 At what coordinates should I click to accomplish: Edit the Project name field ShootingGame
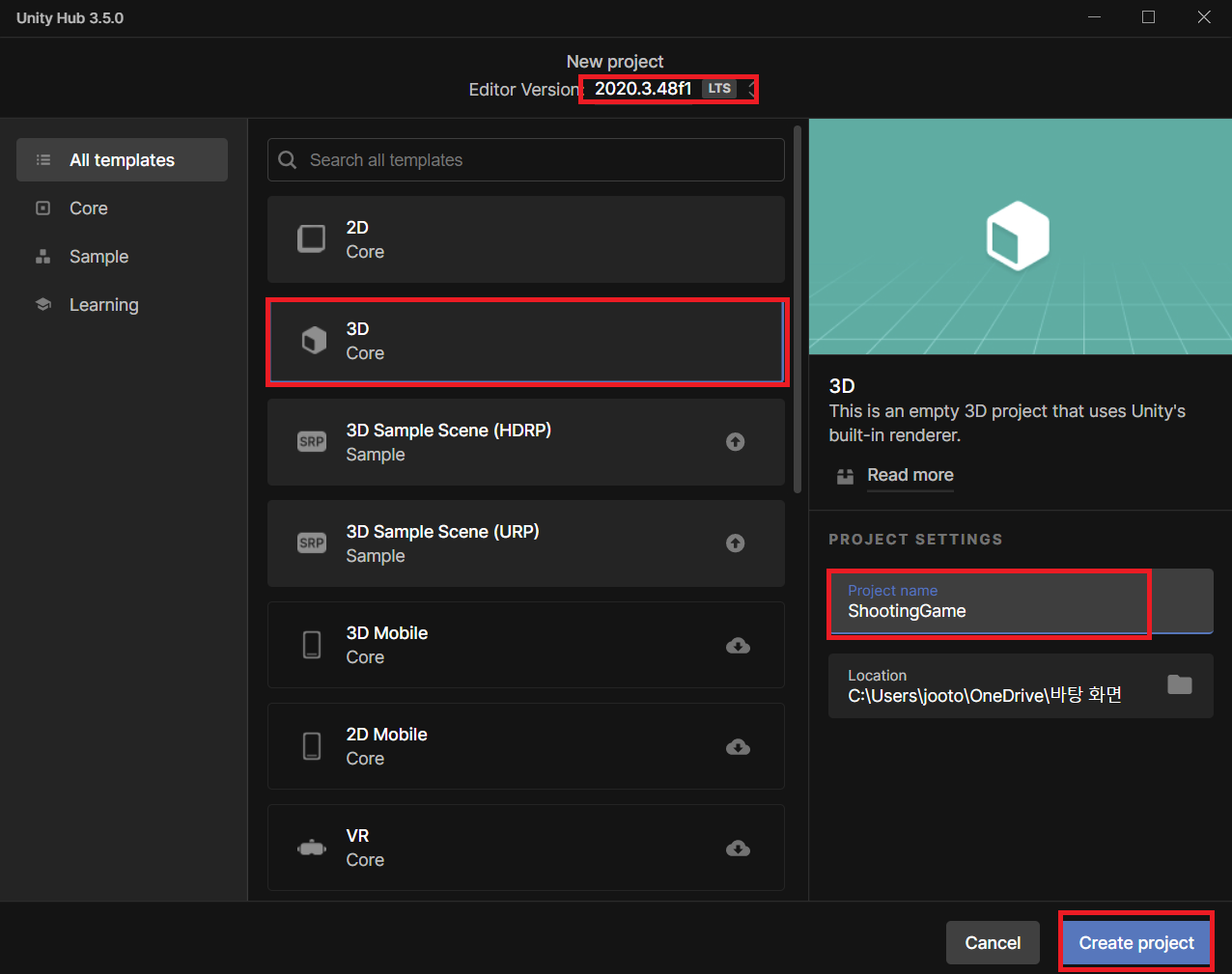(x=1021, y=601)
